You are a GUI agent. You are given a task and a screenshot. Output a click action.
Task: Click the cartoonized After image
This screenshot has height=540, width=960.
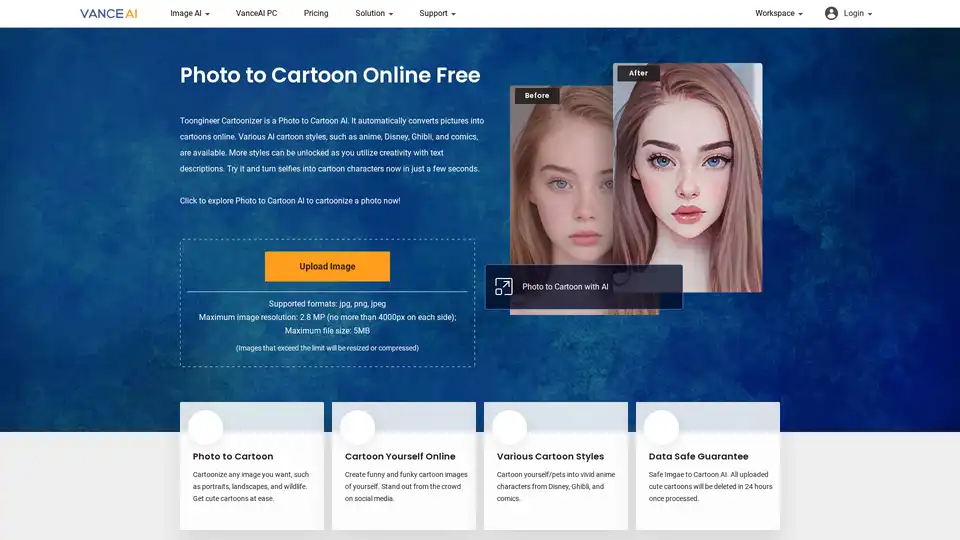coord(690,170)
